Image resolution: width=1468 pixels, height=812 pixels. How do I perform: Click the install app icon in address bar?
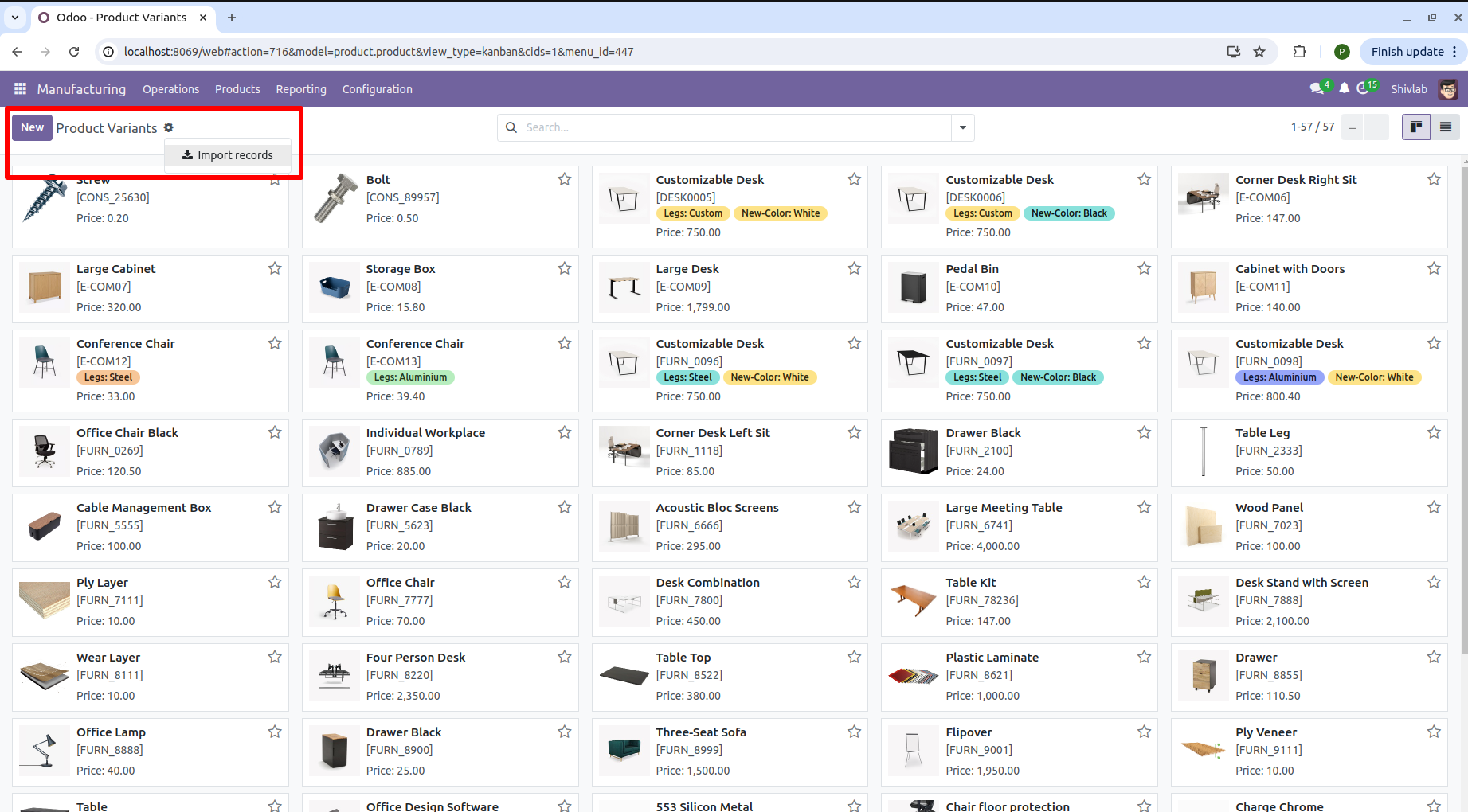pos(1233,52)
